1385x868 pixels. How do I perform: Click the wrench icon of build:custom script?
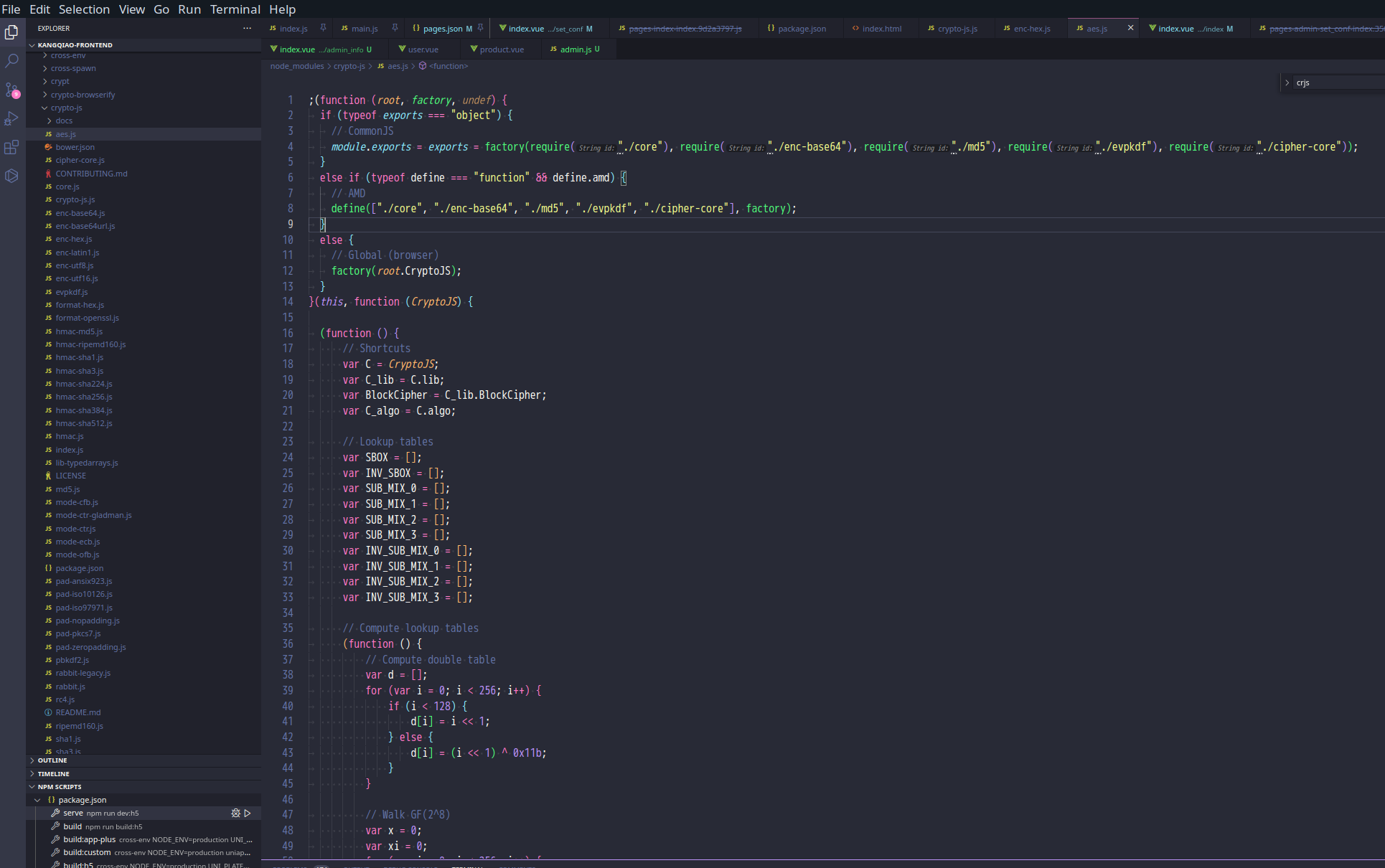(55, 853)
